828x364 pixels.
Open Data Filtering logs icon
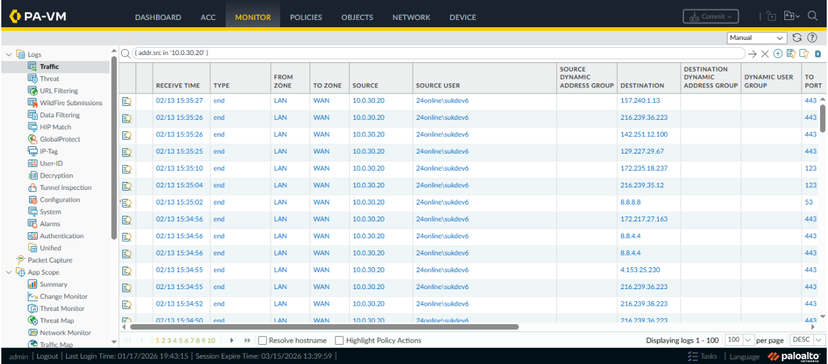pos(32,115)
